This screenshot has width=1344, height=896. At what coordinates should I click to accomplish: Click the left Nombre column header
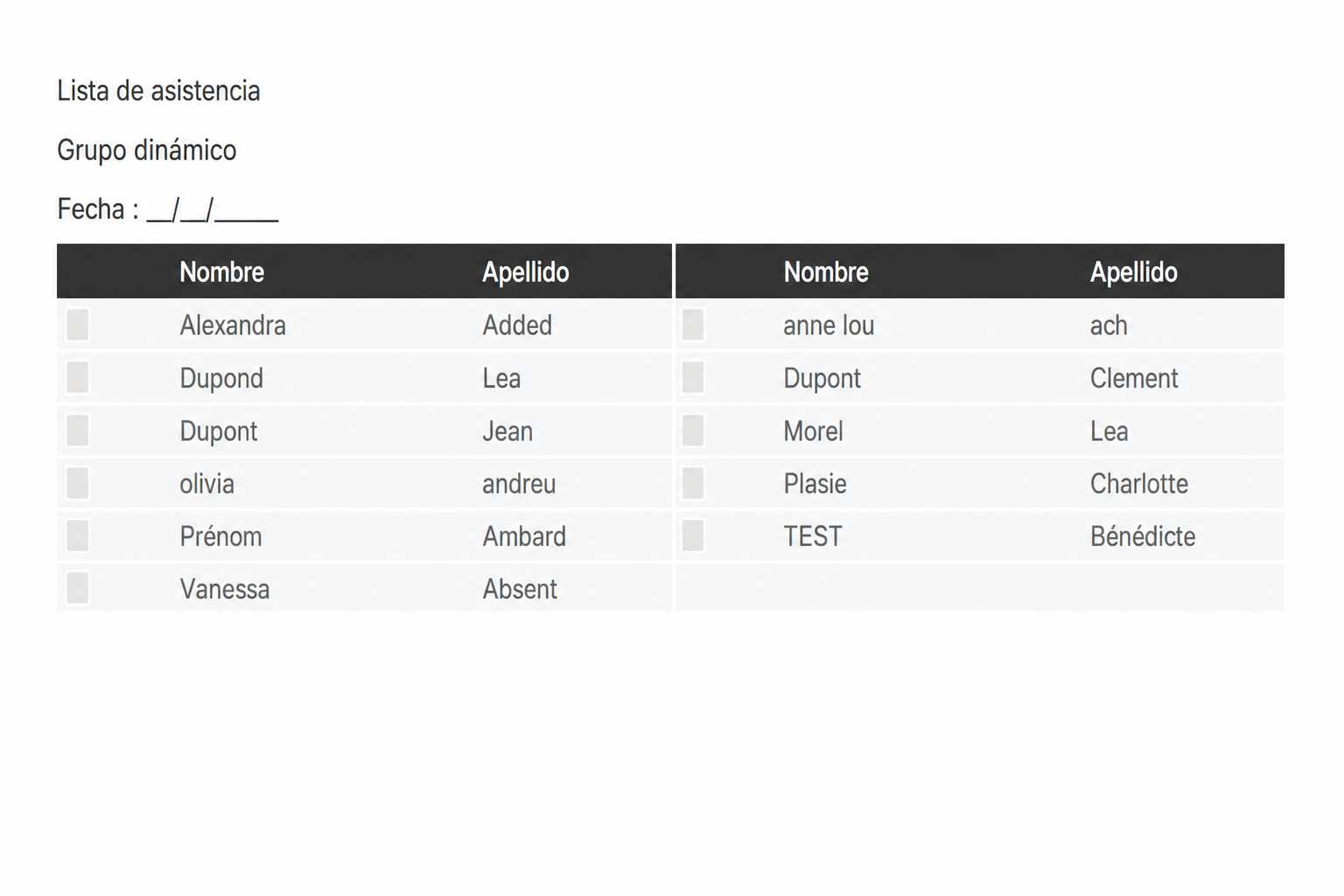tap(222, 272)
